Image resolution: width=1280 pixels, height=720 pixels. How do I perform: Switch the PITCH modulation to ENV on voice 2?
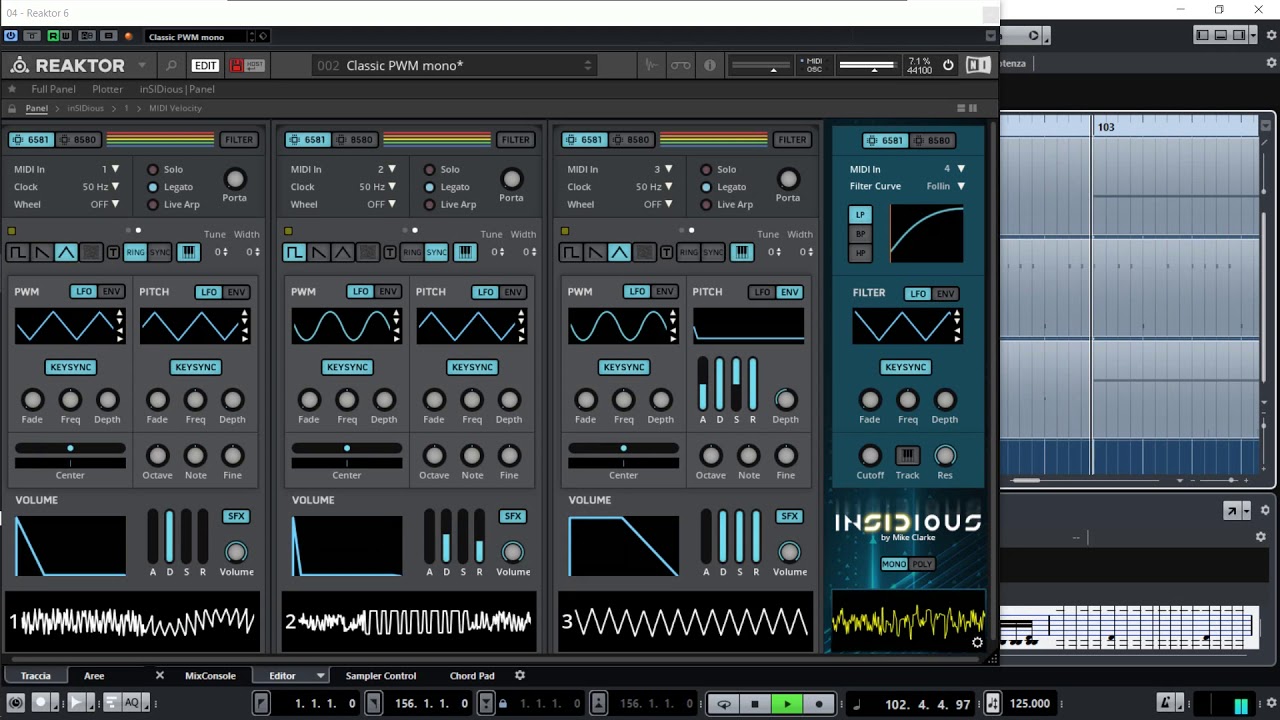tap(513, 292)
